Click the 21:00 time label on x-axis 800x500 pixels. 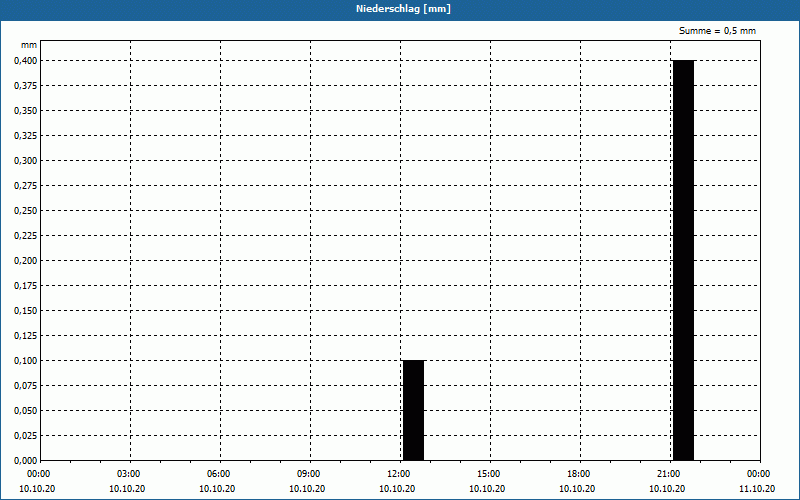[670, 474]
